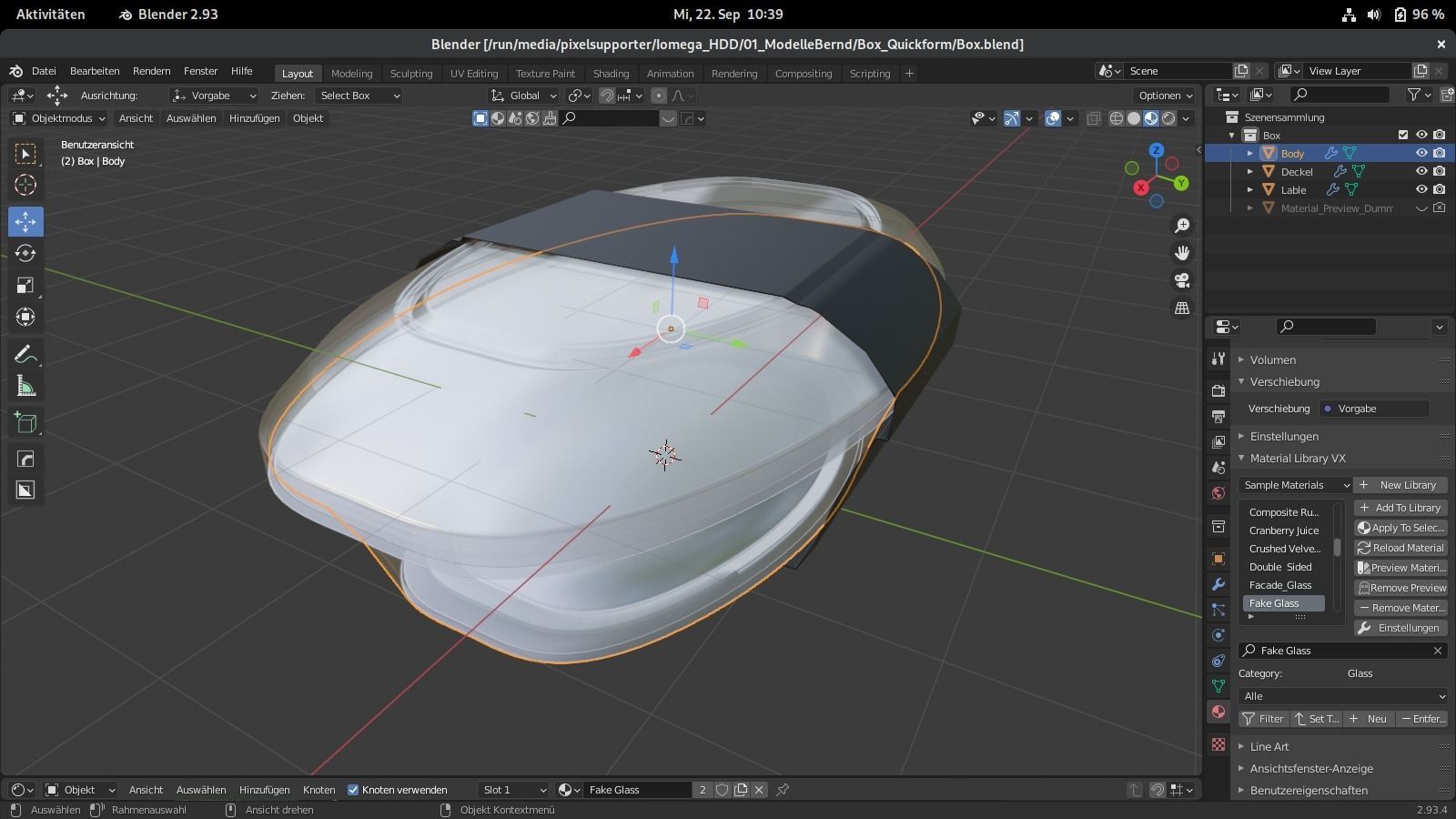Toggle Box collection exclude checkbox
Viewport: 1456px width, 819px height.
coord(1403,135)
